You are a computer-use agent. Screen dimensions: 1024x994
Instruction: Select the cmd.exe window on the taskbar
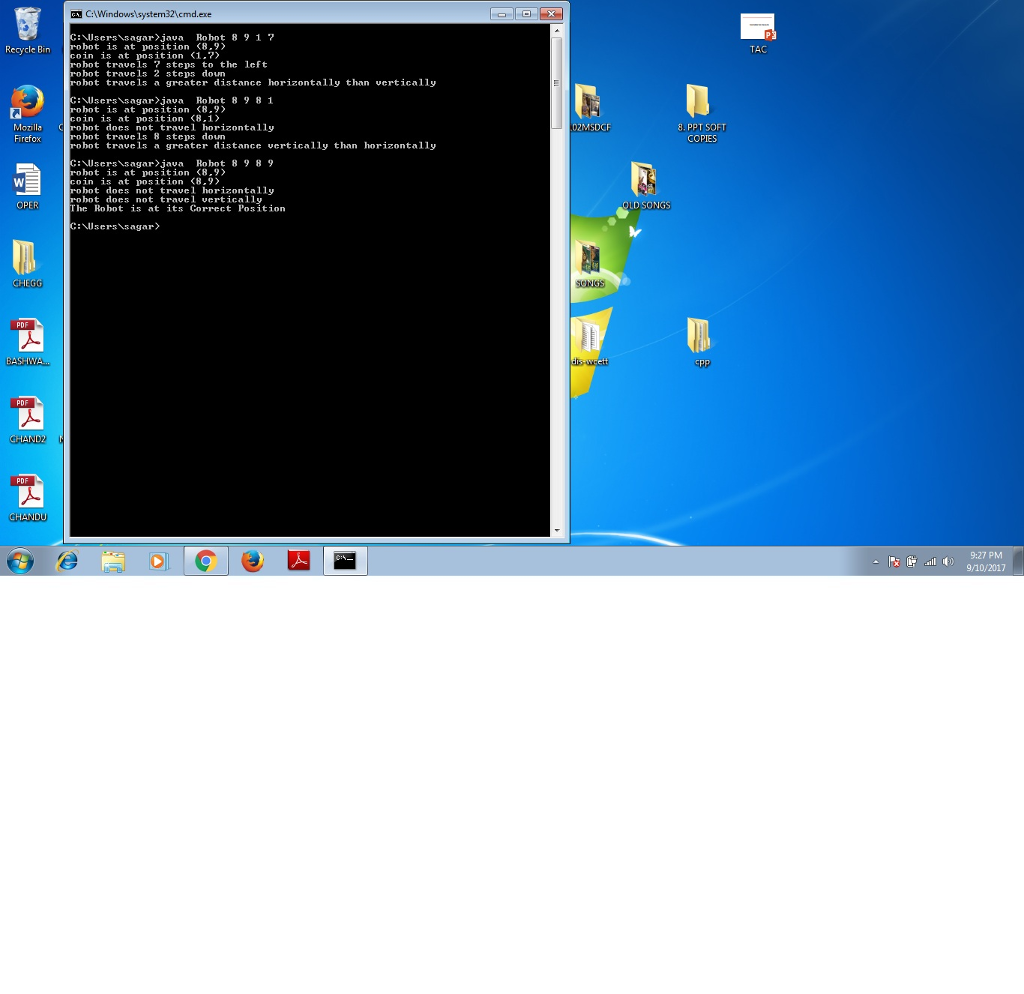[x=344, y=561]
